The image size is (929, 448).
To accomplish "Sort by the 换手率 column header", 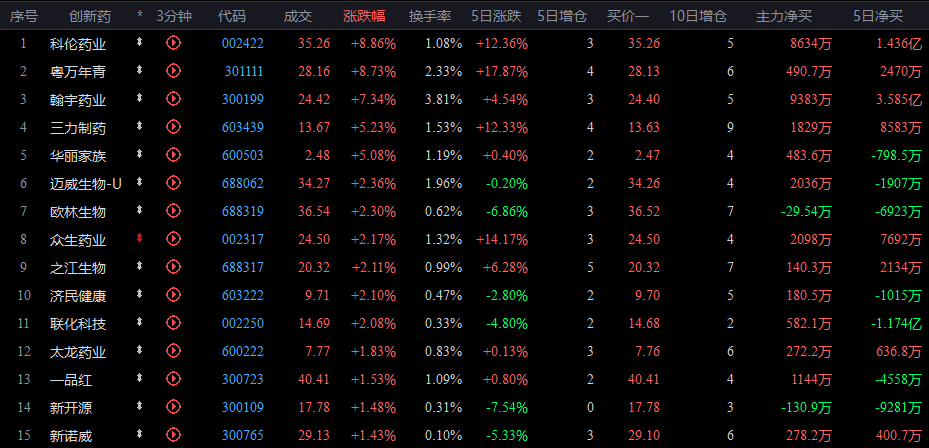I will 430,16.
